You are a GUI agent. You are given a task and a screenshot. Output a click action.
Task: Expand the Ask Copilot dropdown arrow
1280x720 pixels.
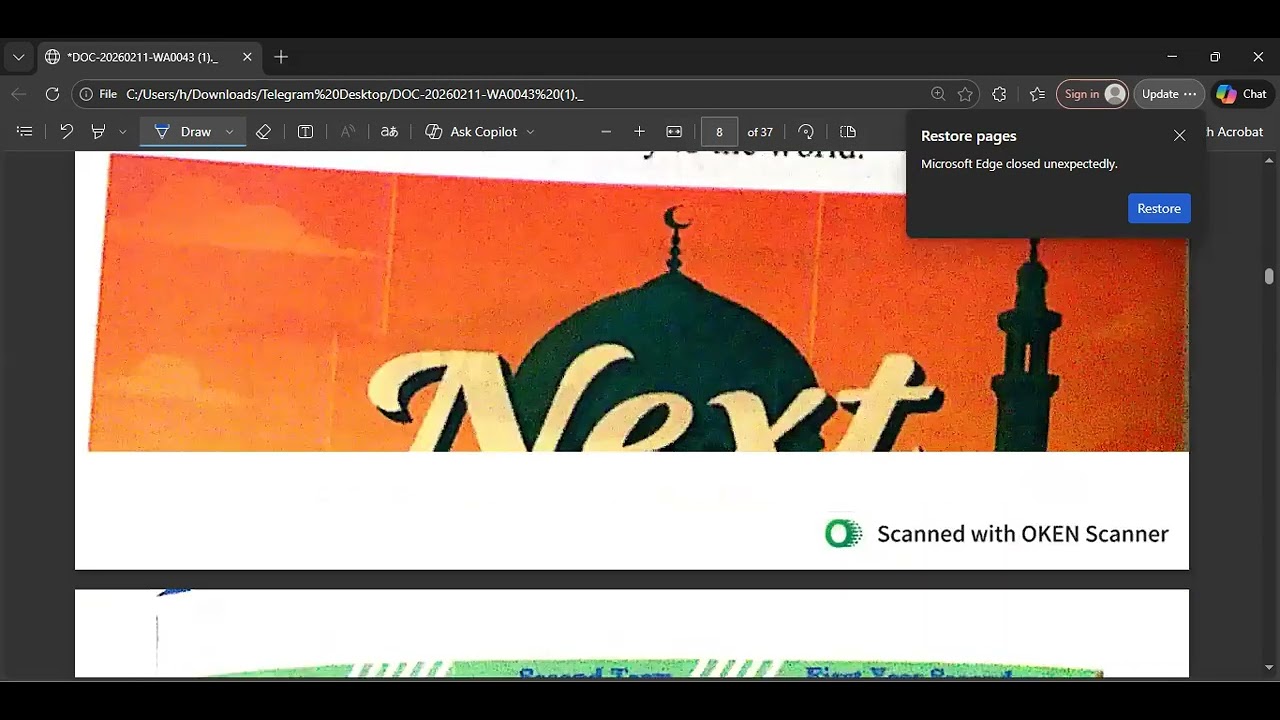pos(530,132)
